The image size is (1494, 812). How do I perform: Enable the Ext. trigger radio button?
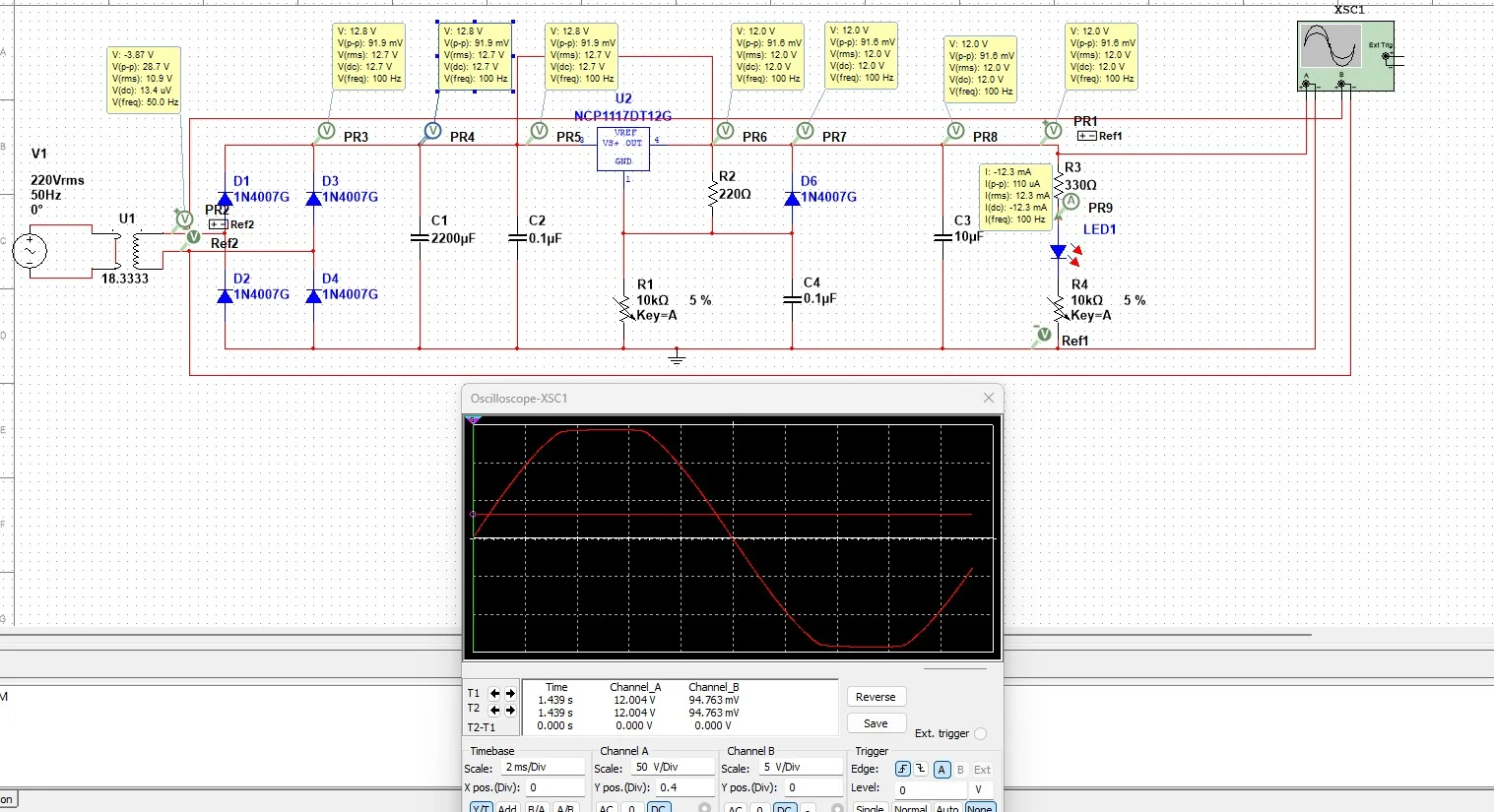(980, 734)
